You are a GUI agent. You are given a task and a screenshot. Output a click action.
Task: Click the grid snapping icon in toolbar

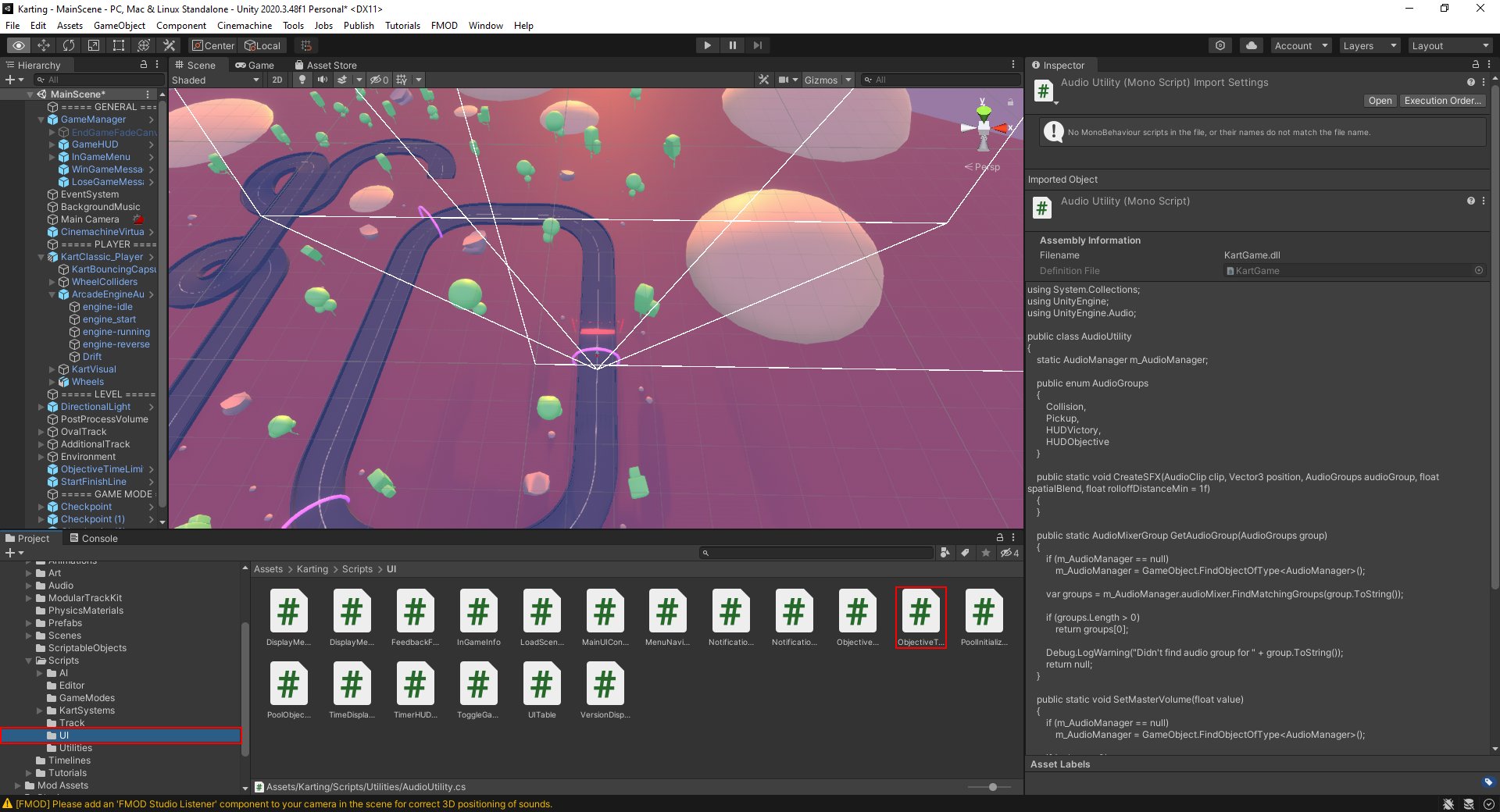(x=306, y=45)
